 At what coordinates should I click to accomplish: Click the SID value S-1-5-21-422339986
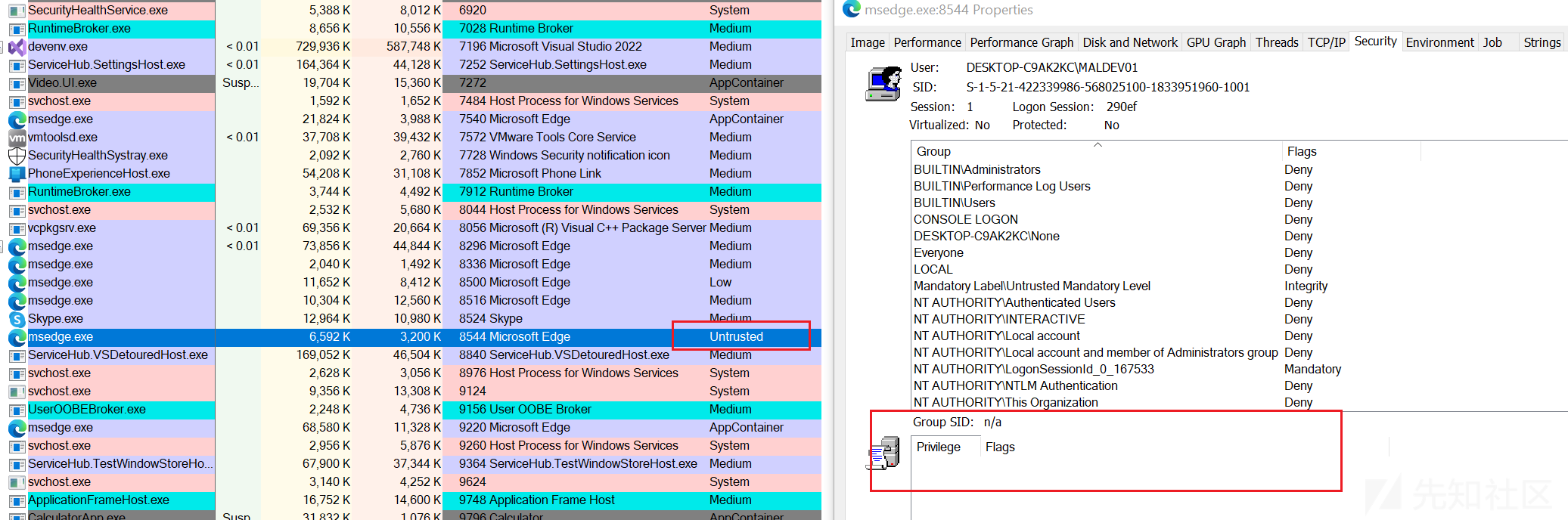pos(1108,88)
